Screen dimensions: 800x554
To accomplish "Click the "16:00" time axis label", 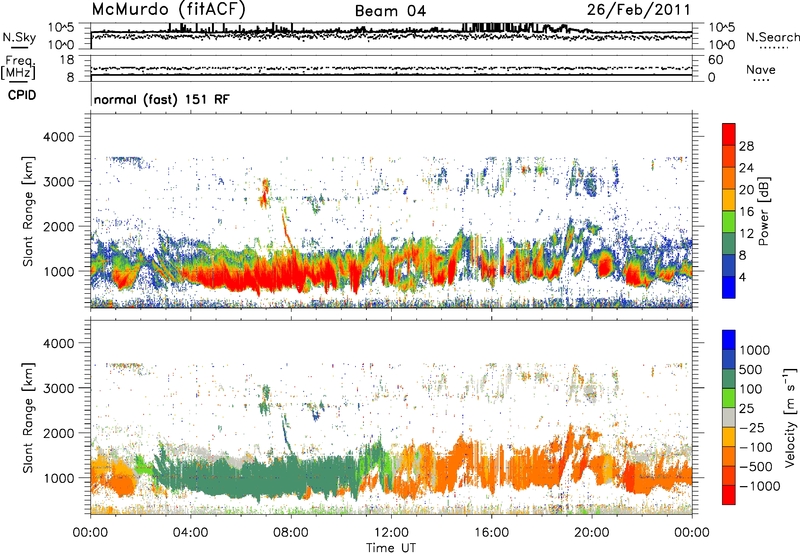I will coord(491,533).
